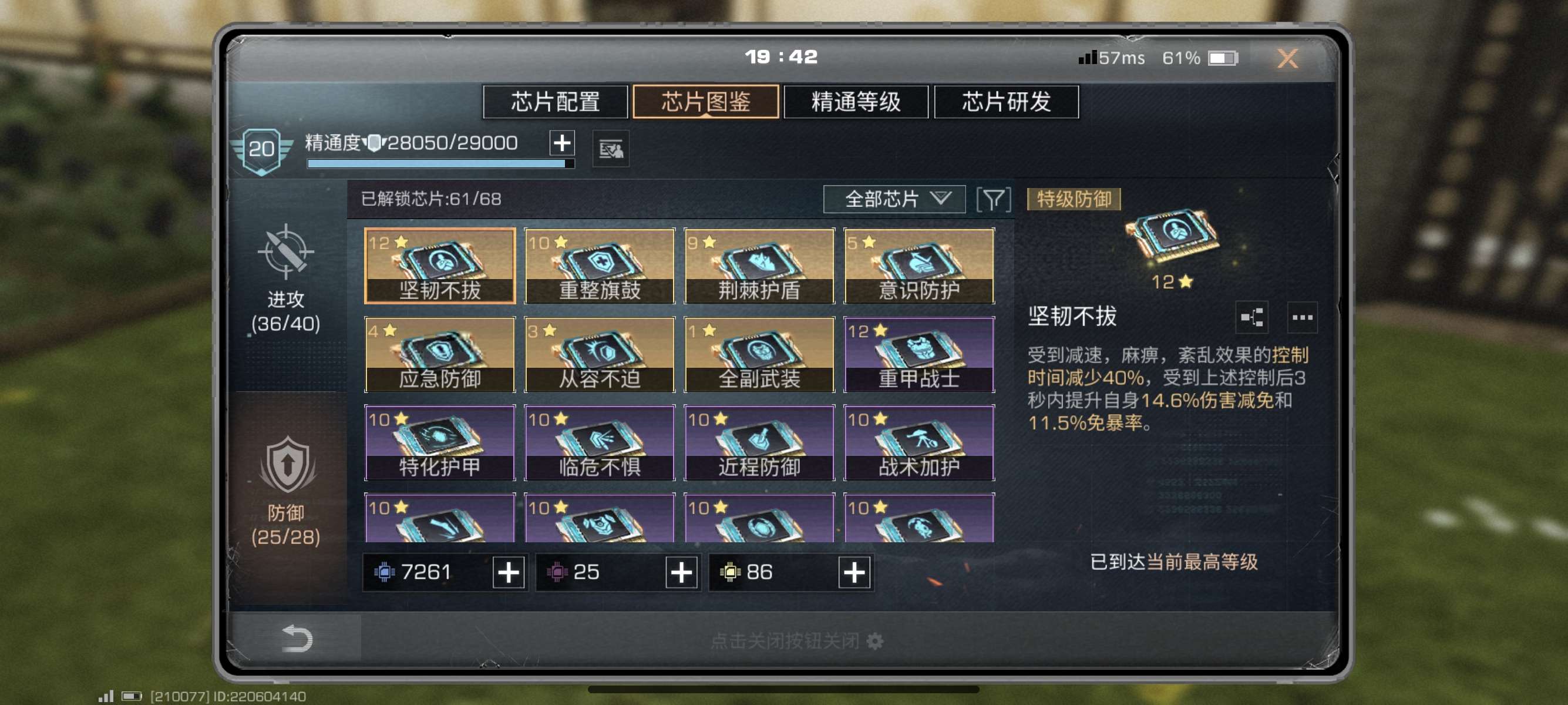Expand the 全部芯片 dropdown

[x=894, y=199]
